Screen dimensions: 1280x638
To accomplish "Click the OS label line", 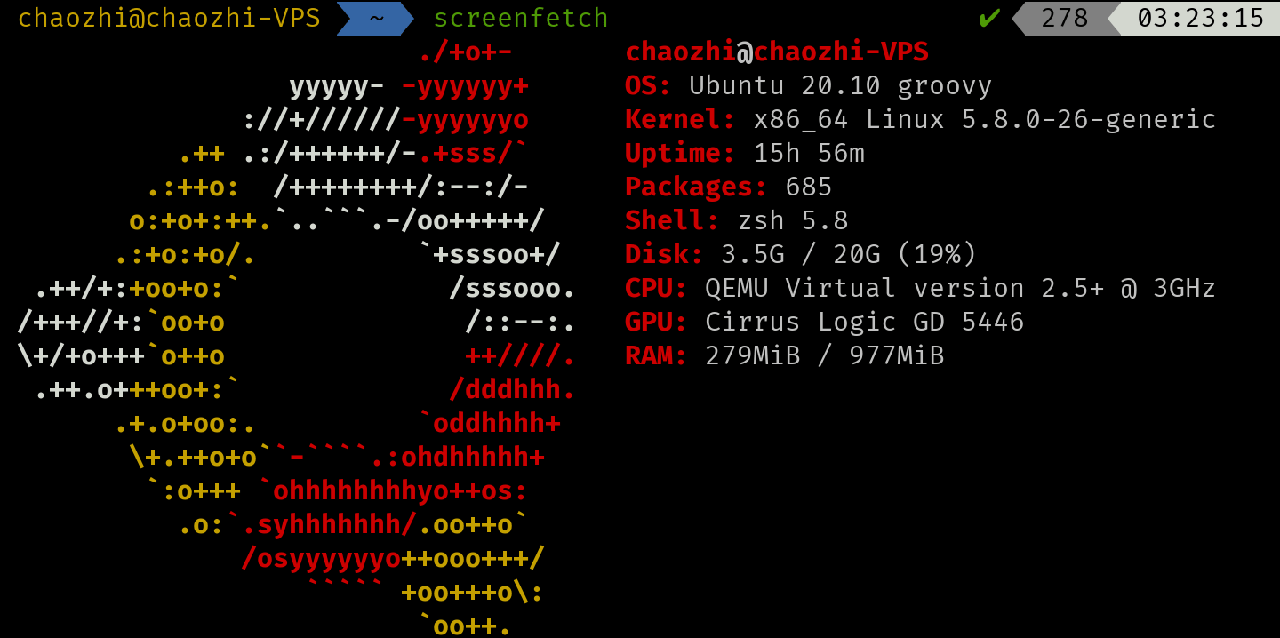I will tap(649, 86).
